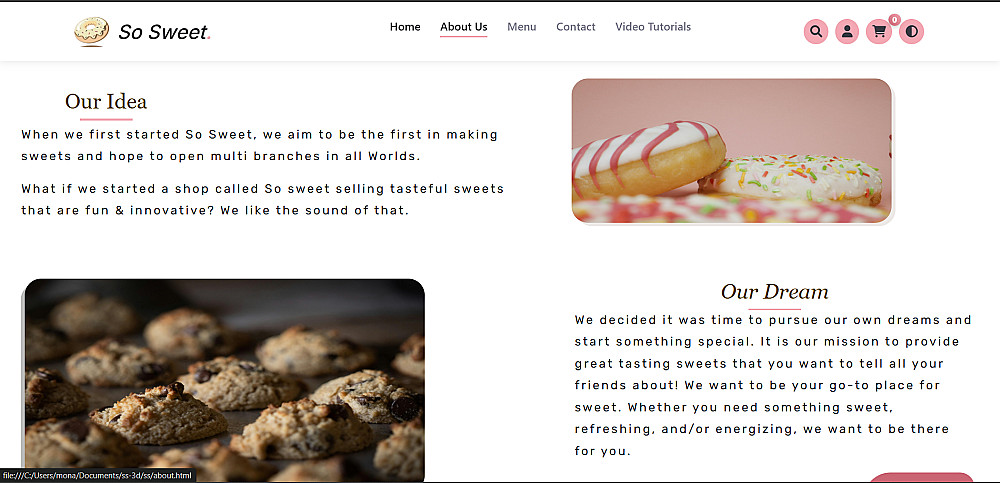Click the Our Idea heading
The width and height of the screenshot is (1000, 483).
[x=106, y=101]
